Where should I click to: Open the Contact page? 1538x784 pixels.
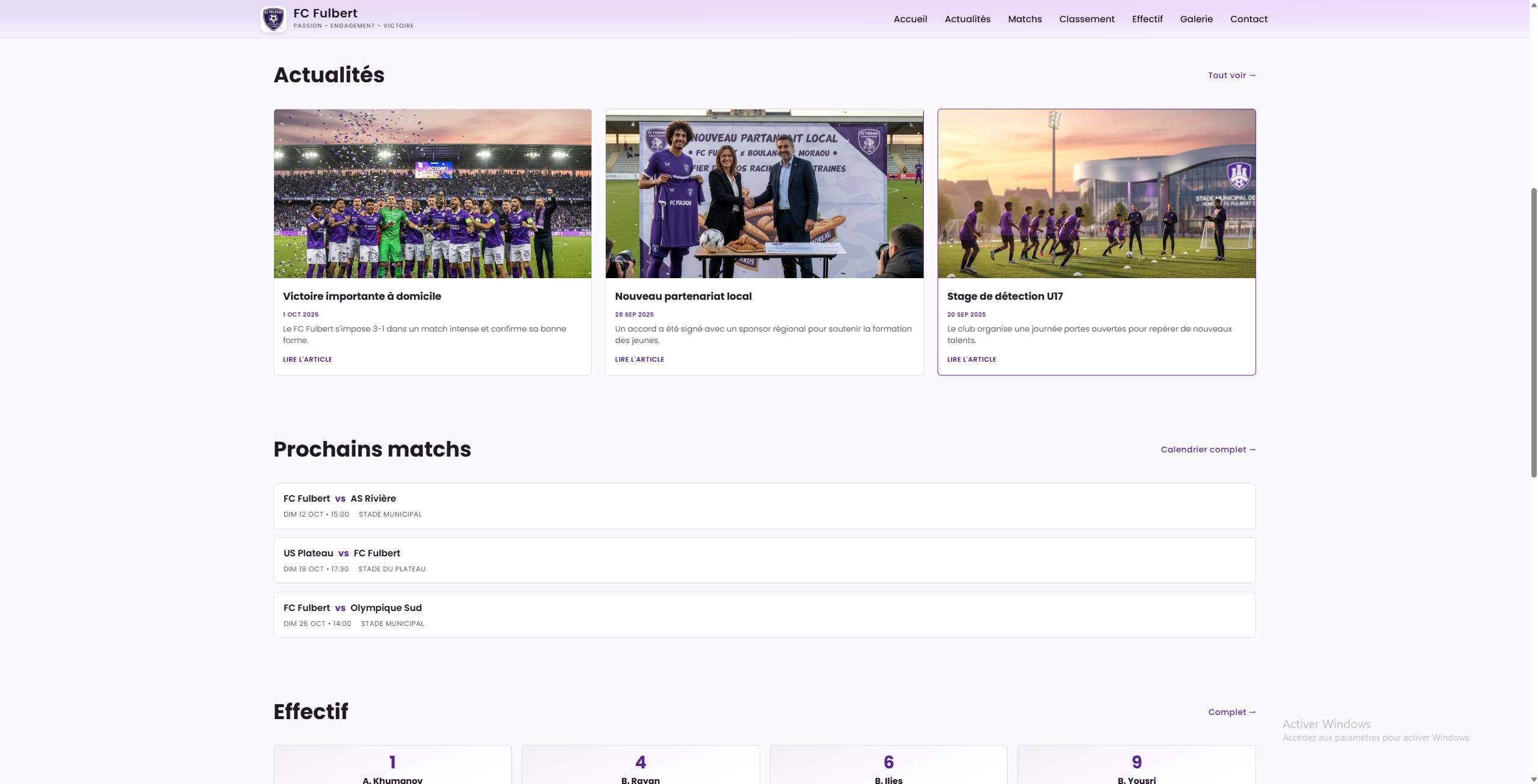1248,19
